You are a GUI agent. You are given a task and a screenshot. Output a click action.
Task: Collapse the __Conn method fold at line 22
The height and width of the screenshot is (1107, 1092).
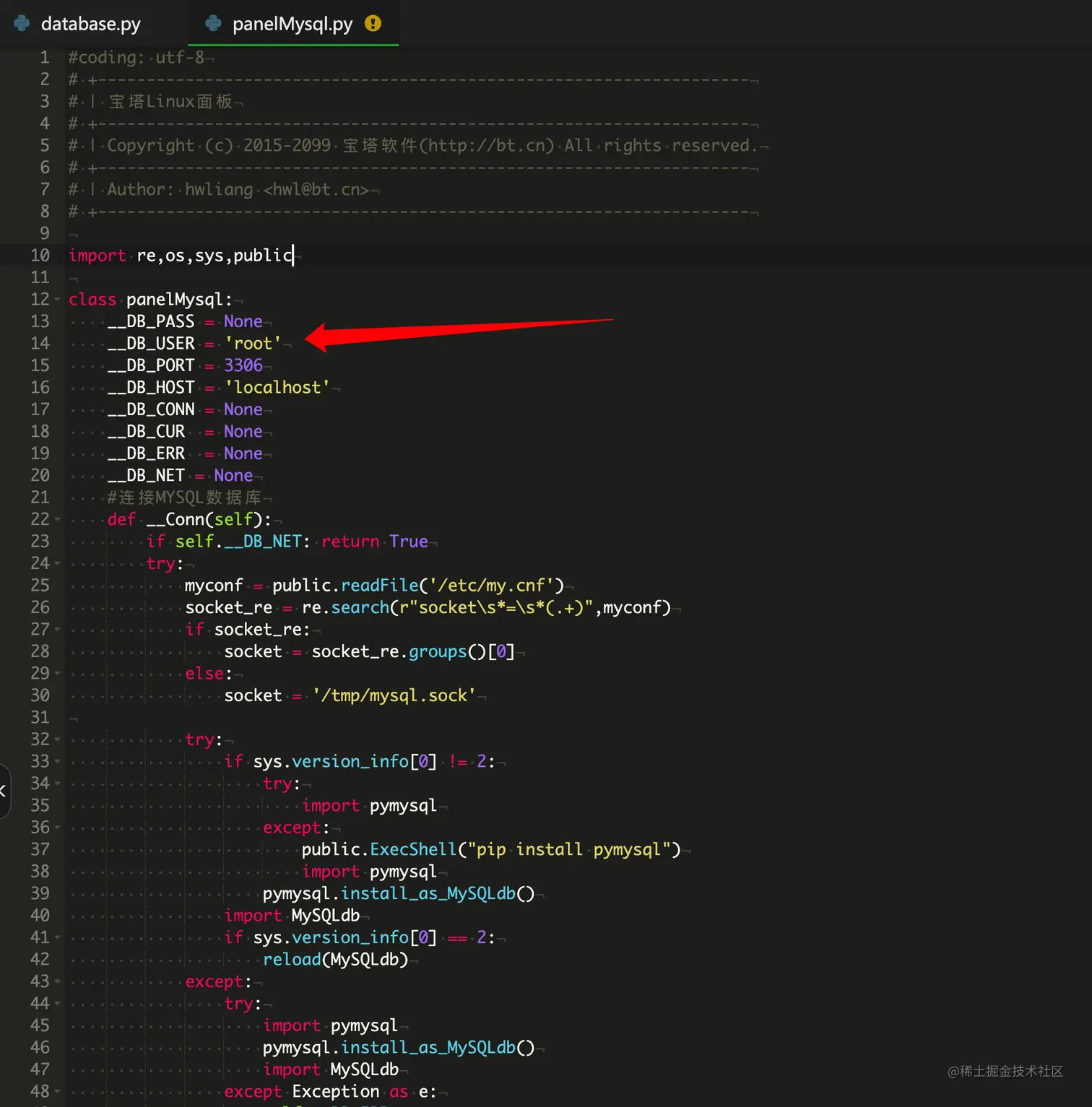tap(57, 520)
